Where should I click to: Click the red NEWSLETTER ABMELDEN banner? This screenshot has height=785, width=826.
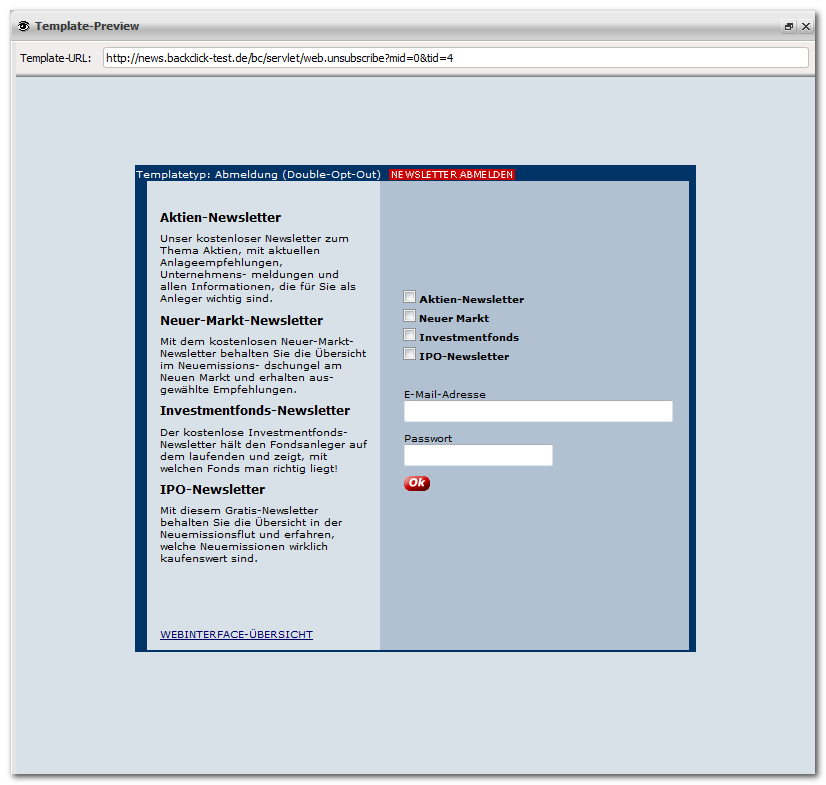click(451, 174)
